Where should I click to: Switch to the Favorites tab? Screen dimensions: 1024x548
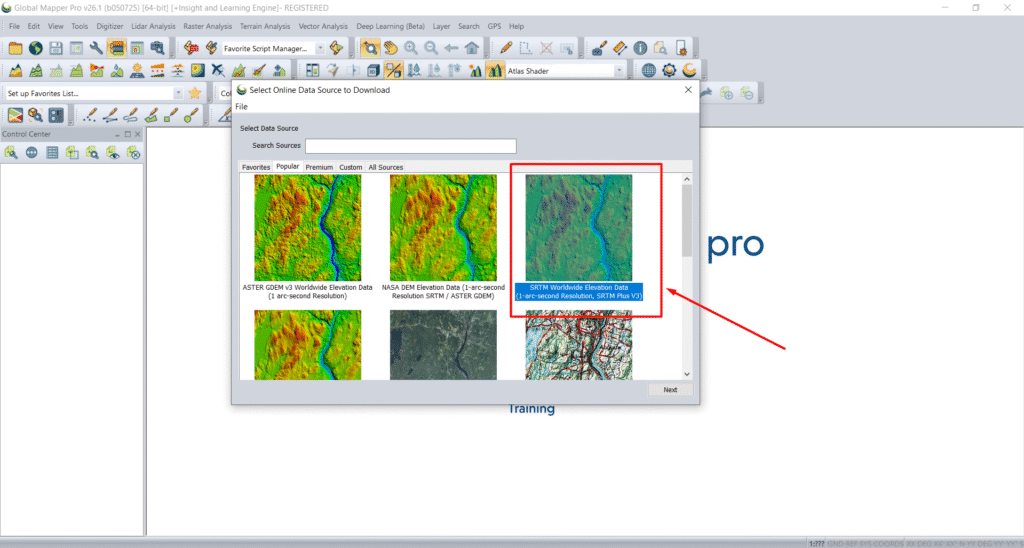tap(255, 167)
